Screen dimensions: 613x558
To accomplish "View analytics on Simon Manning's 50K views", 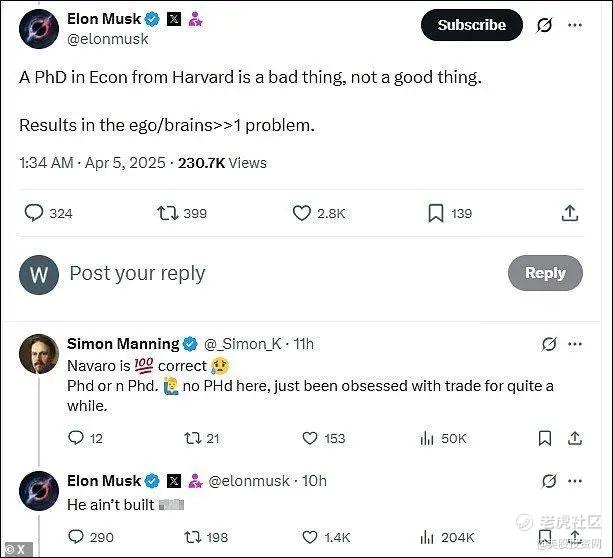I will pos(428,438).
